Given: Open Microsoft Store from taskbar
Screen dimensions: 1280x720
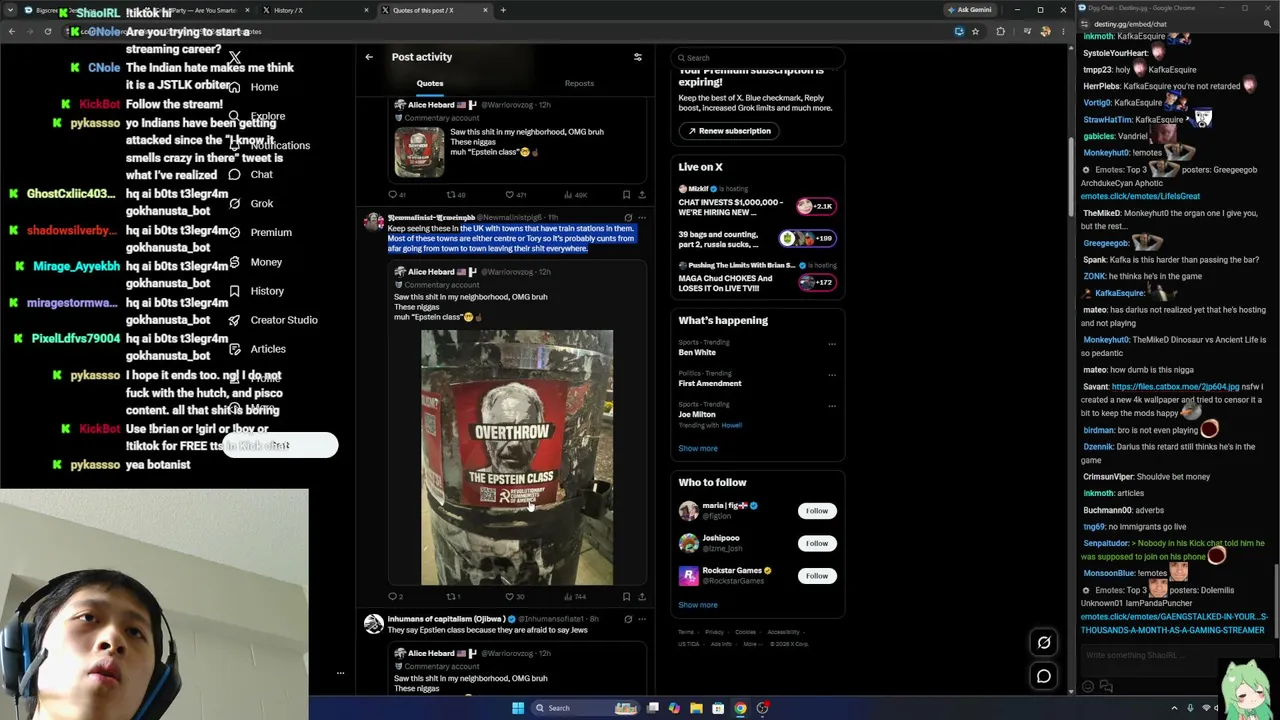Looking at the screenshot, I should coord(718,708).
